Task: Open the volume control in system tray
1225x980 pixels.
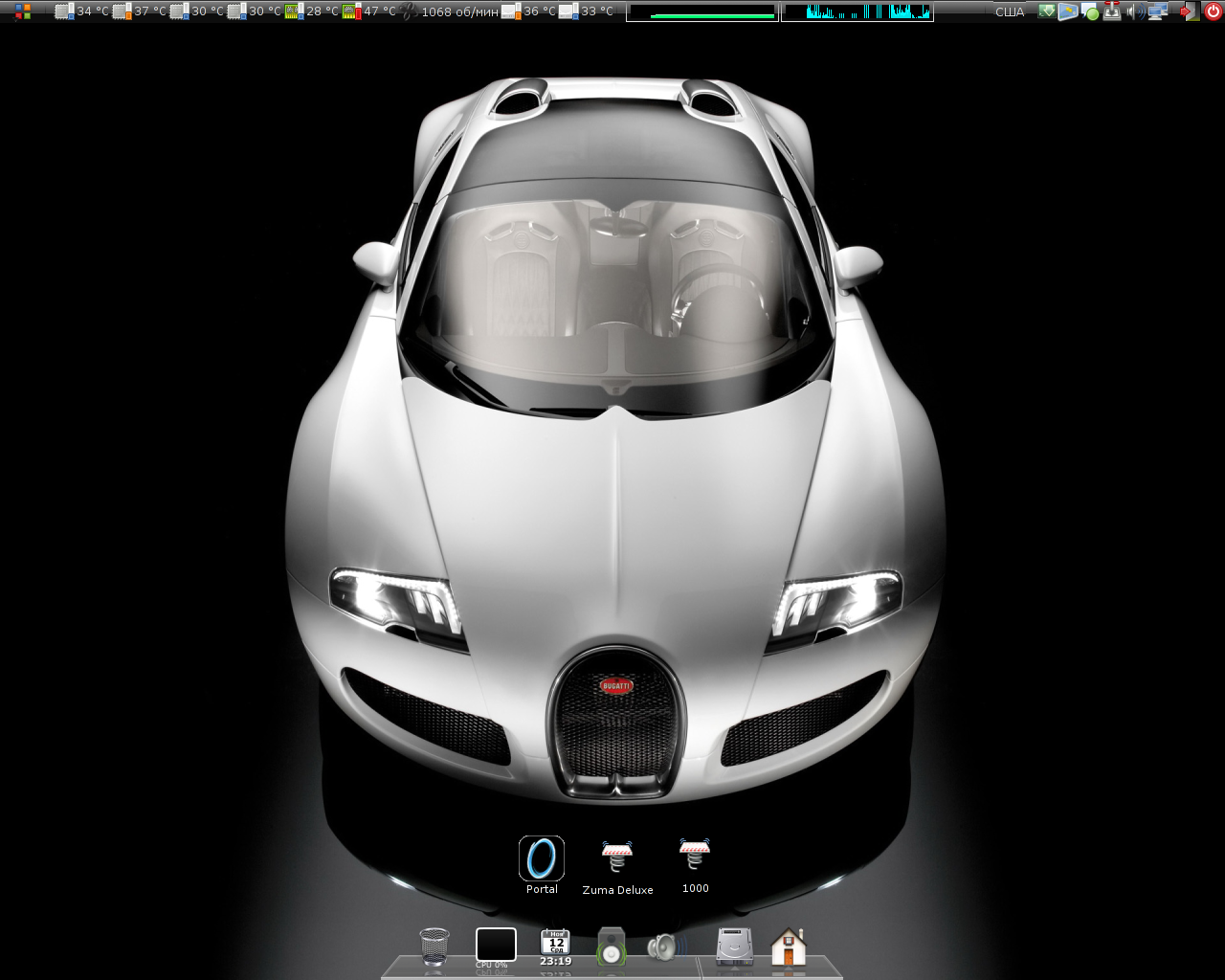Action: [x=1135, y=11]
